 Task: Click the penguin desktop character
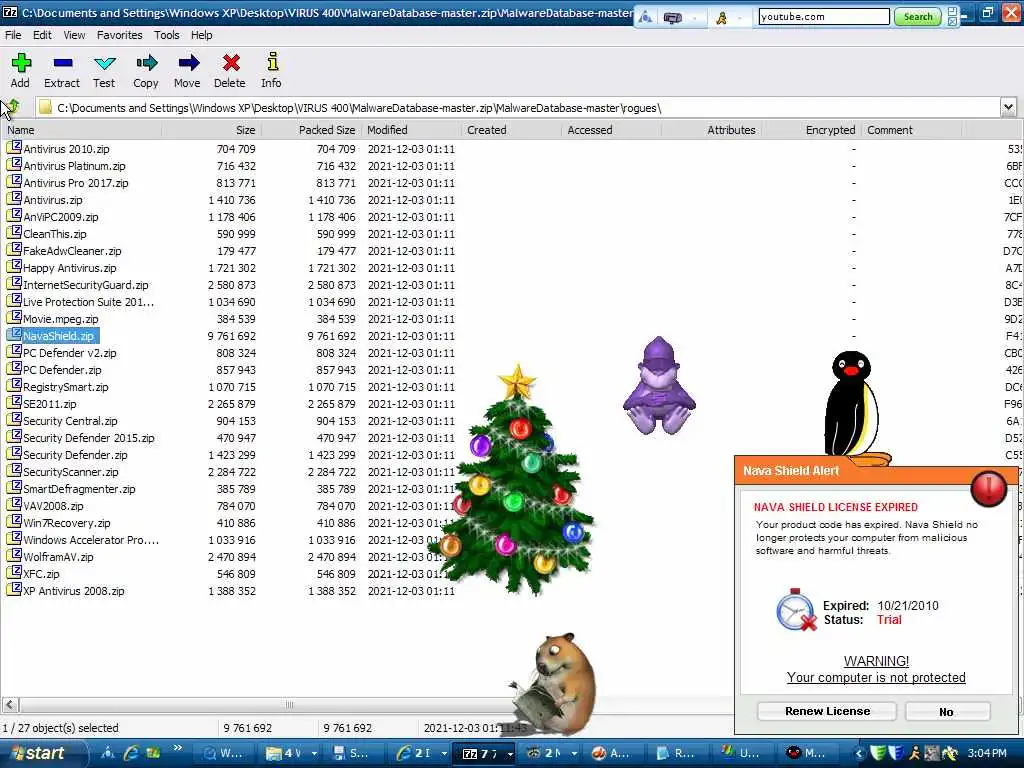coord(856,408)
